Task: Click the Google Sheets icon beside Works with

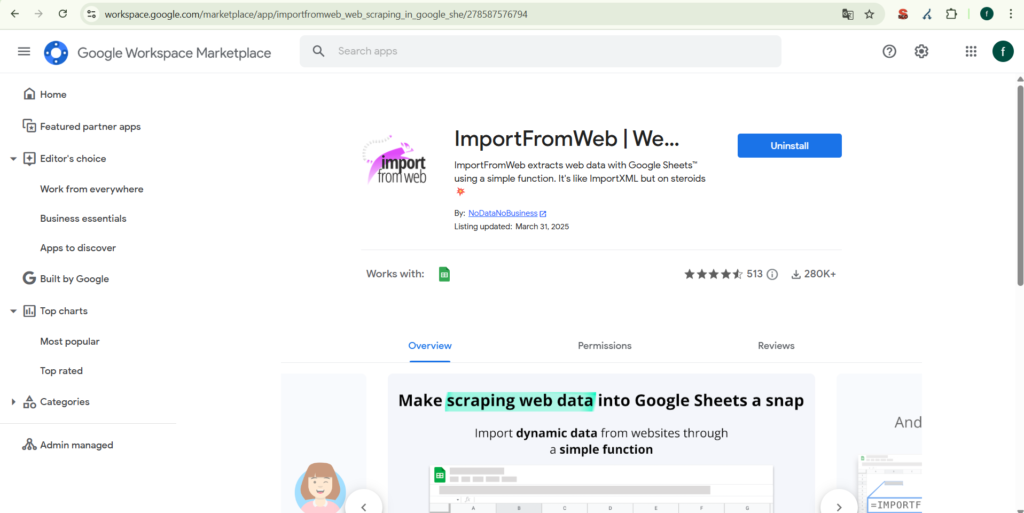Action: (444, 274)
